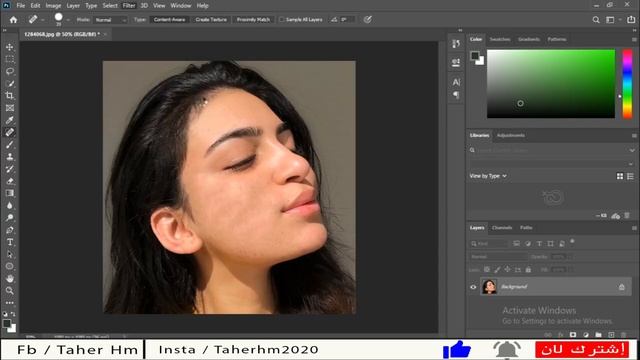This screenshot has width=640, height=360.
Task: Expand View by Type dropdown
Action: (x=488, y=176)
